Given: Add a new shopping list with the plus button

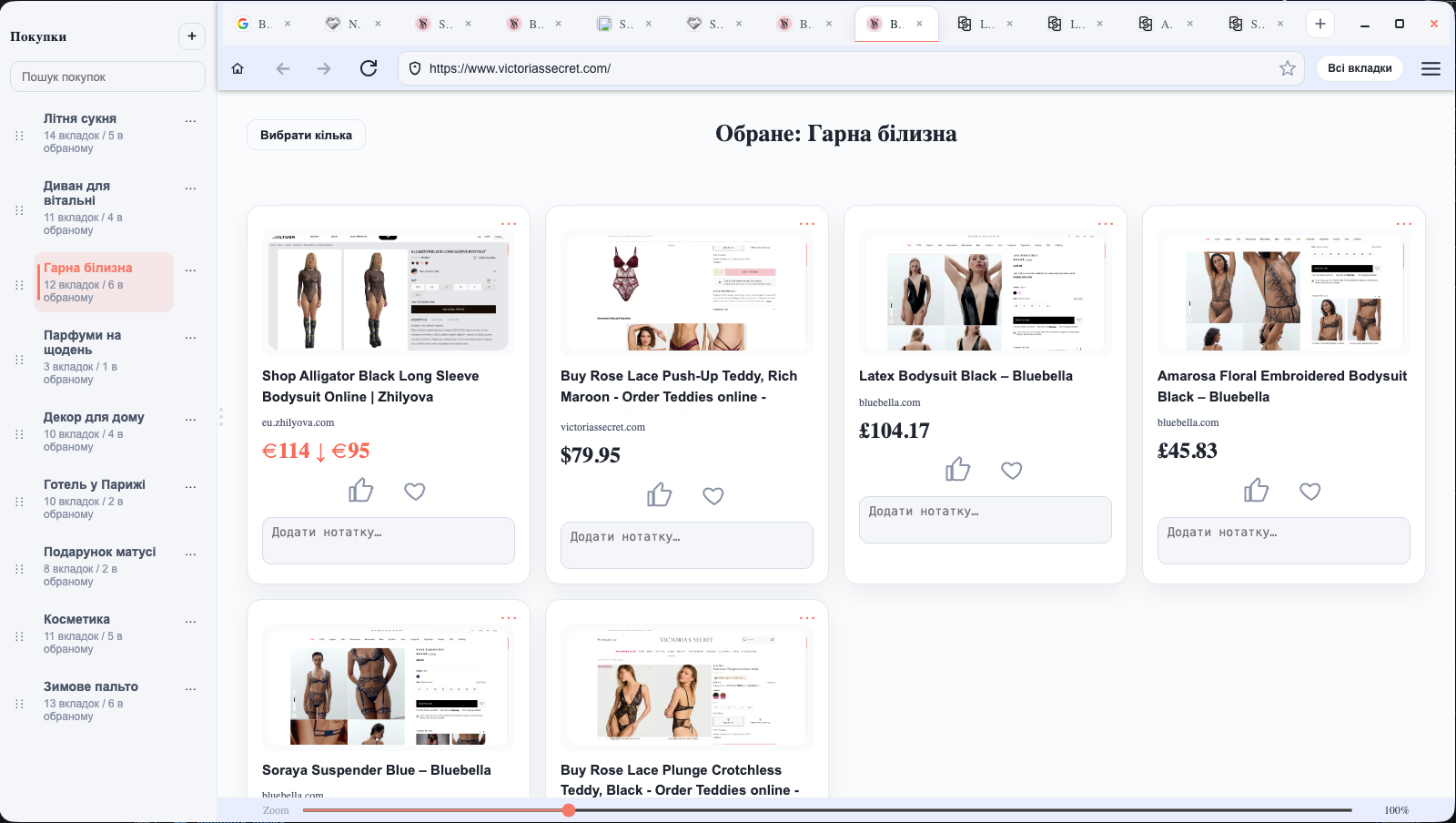Looking at the screenshot, I should 192,36.
